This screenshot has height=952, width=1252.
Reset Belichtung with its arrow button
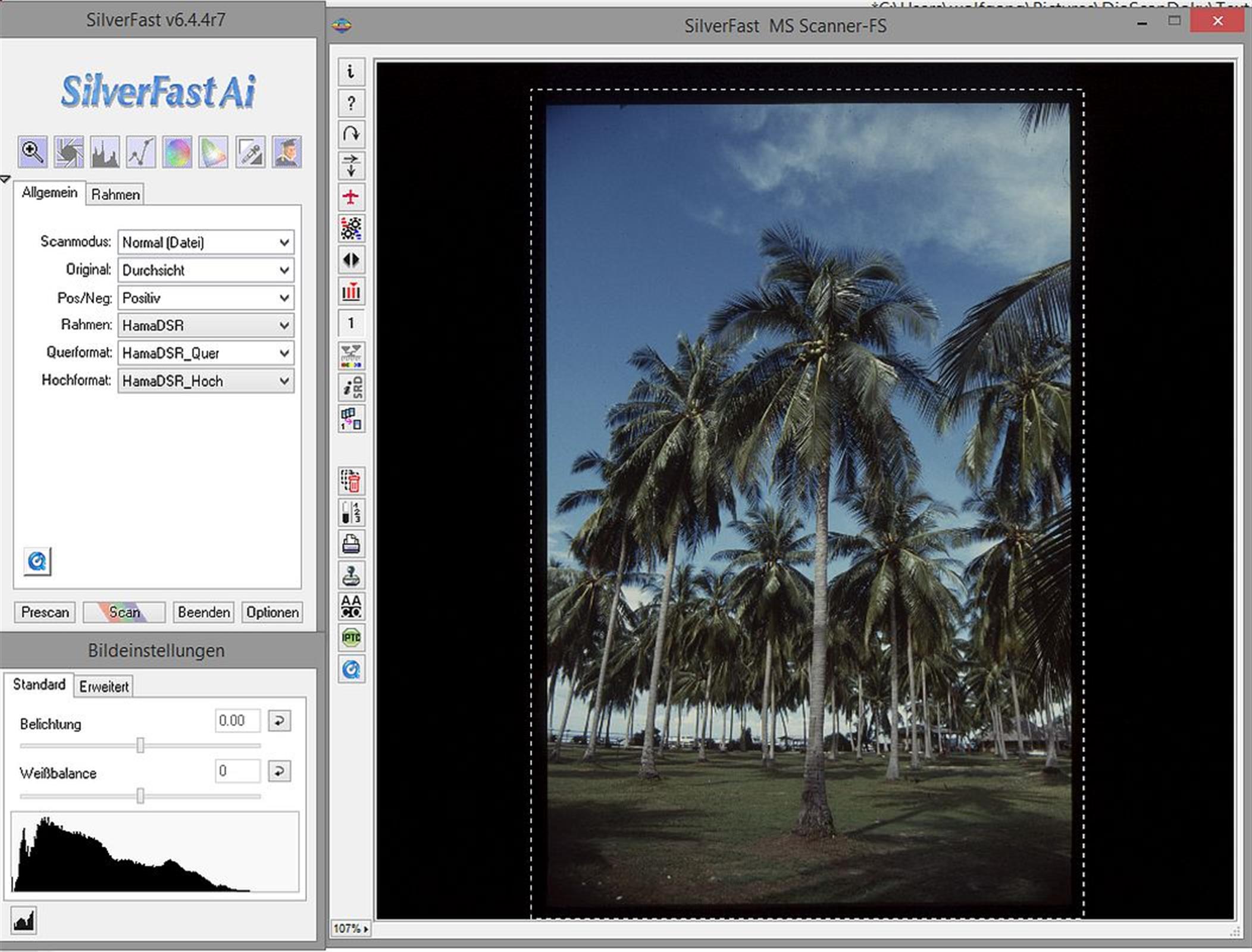coord(279,721)
